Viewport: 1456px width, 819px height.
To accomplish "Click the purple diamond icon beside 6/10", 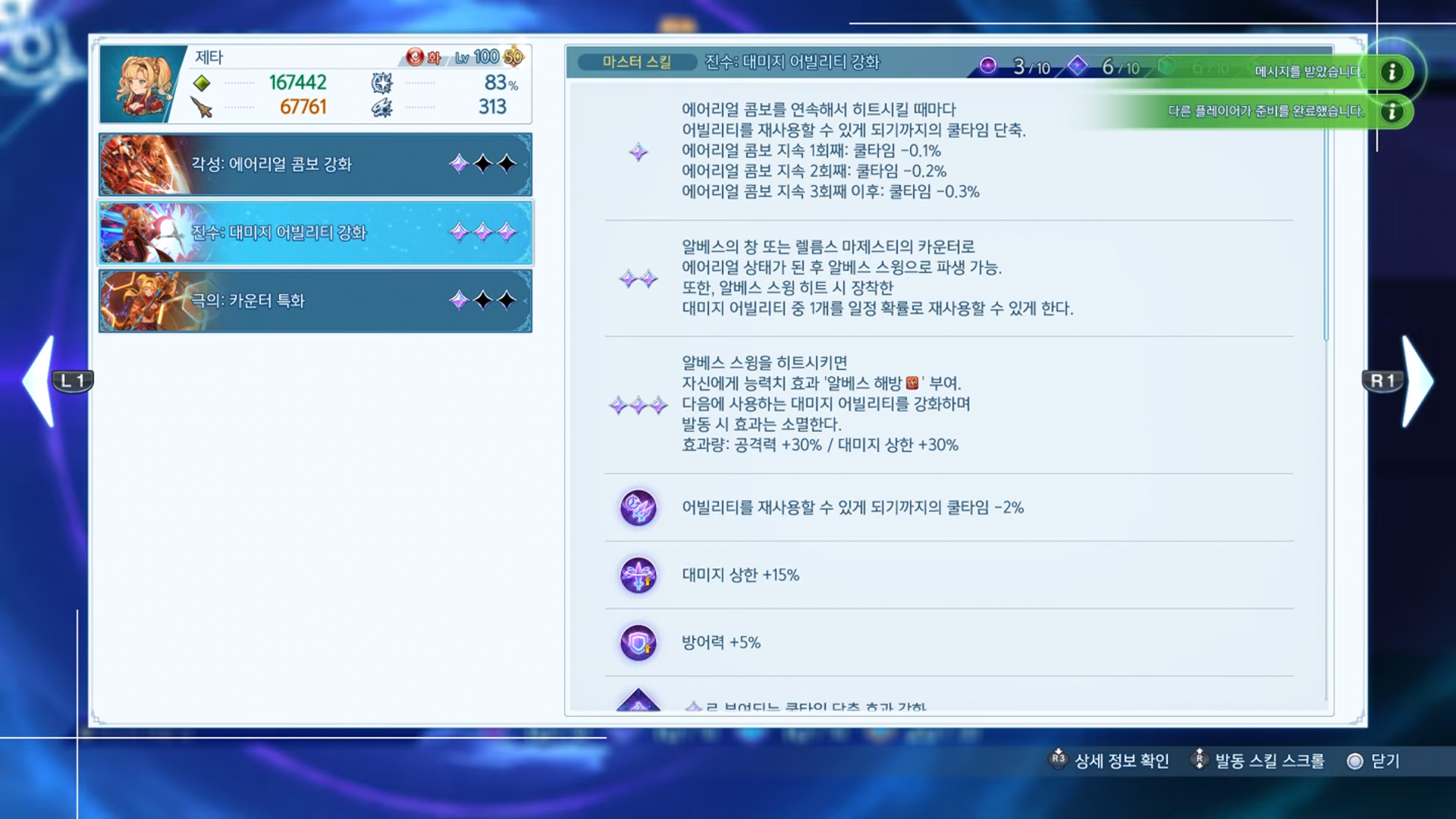I will [x=1077, y=66].
